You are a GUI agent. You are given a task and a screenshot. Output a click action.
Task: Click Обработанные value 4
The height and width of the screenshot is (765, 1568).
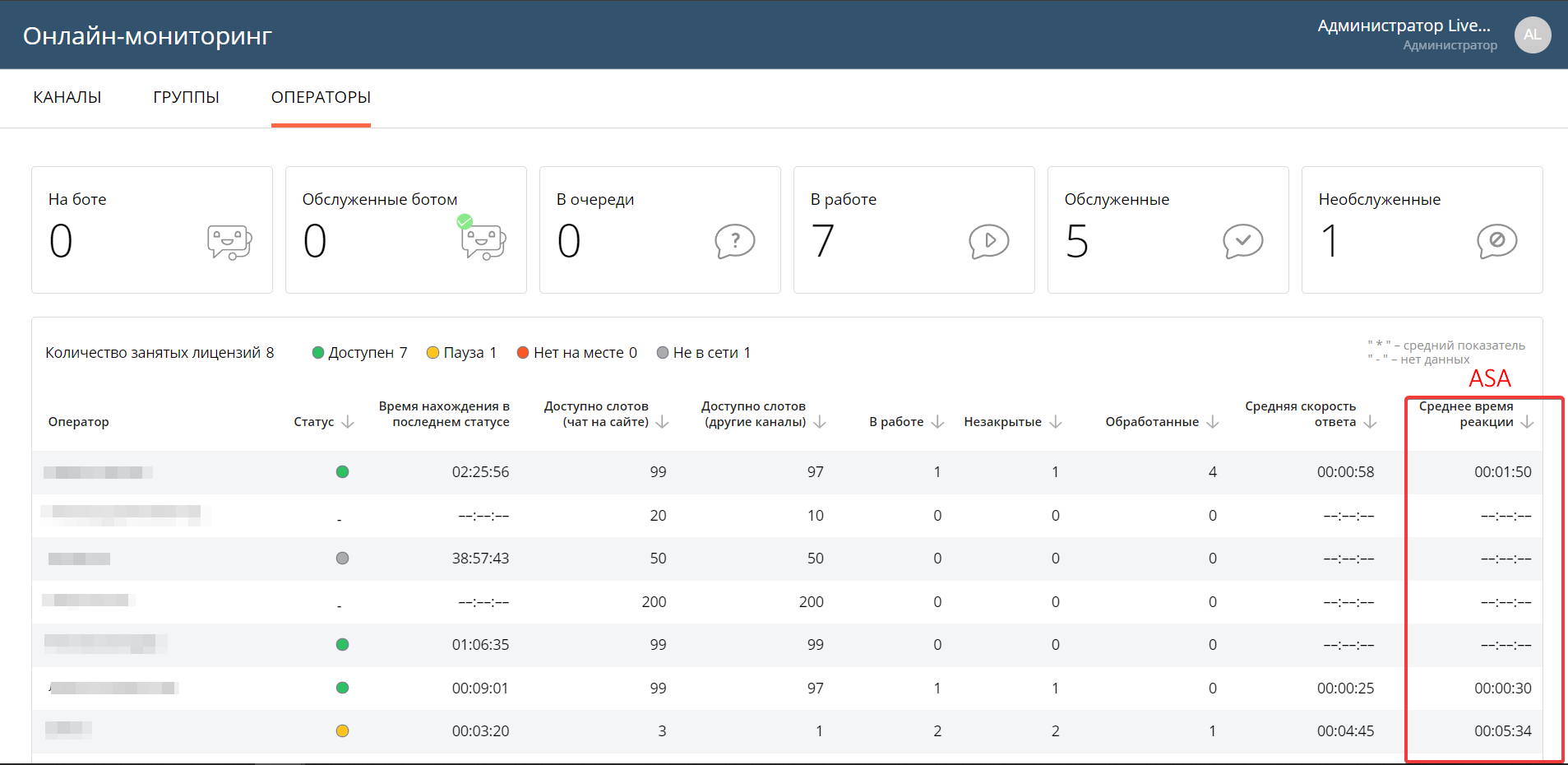click(x=1213, y=472)
